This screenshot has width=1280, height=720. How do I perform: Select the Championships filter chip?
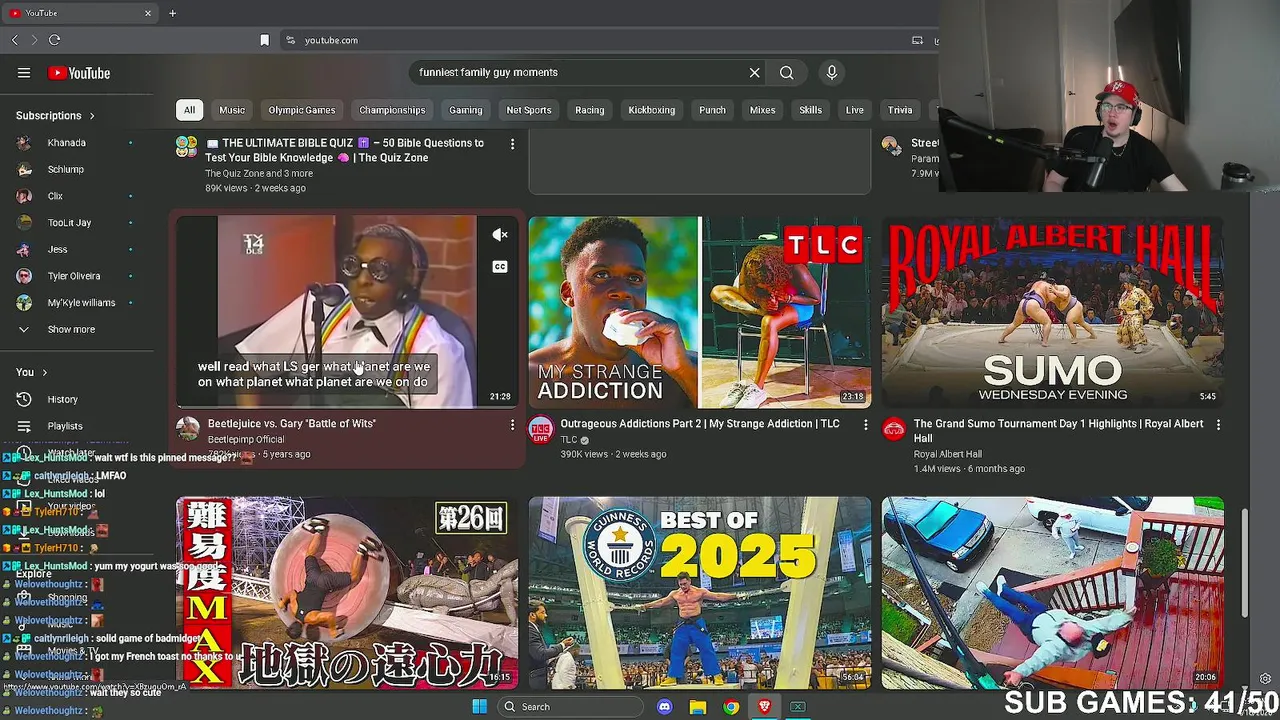coord(392,110)
